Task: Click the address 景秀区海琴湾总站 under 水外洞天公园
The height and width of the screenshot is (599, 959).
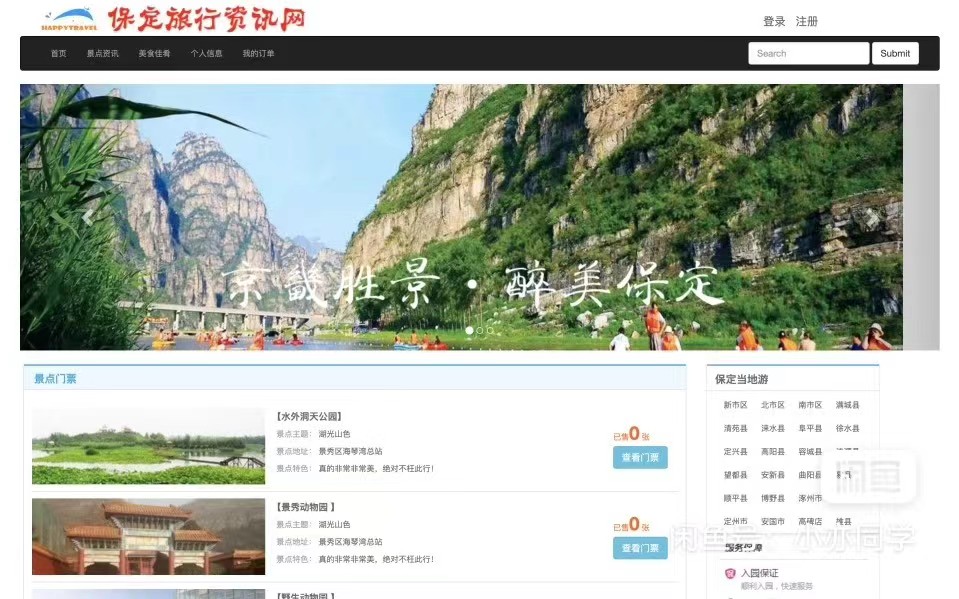Action: [x=350, y=451]
